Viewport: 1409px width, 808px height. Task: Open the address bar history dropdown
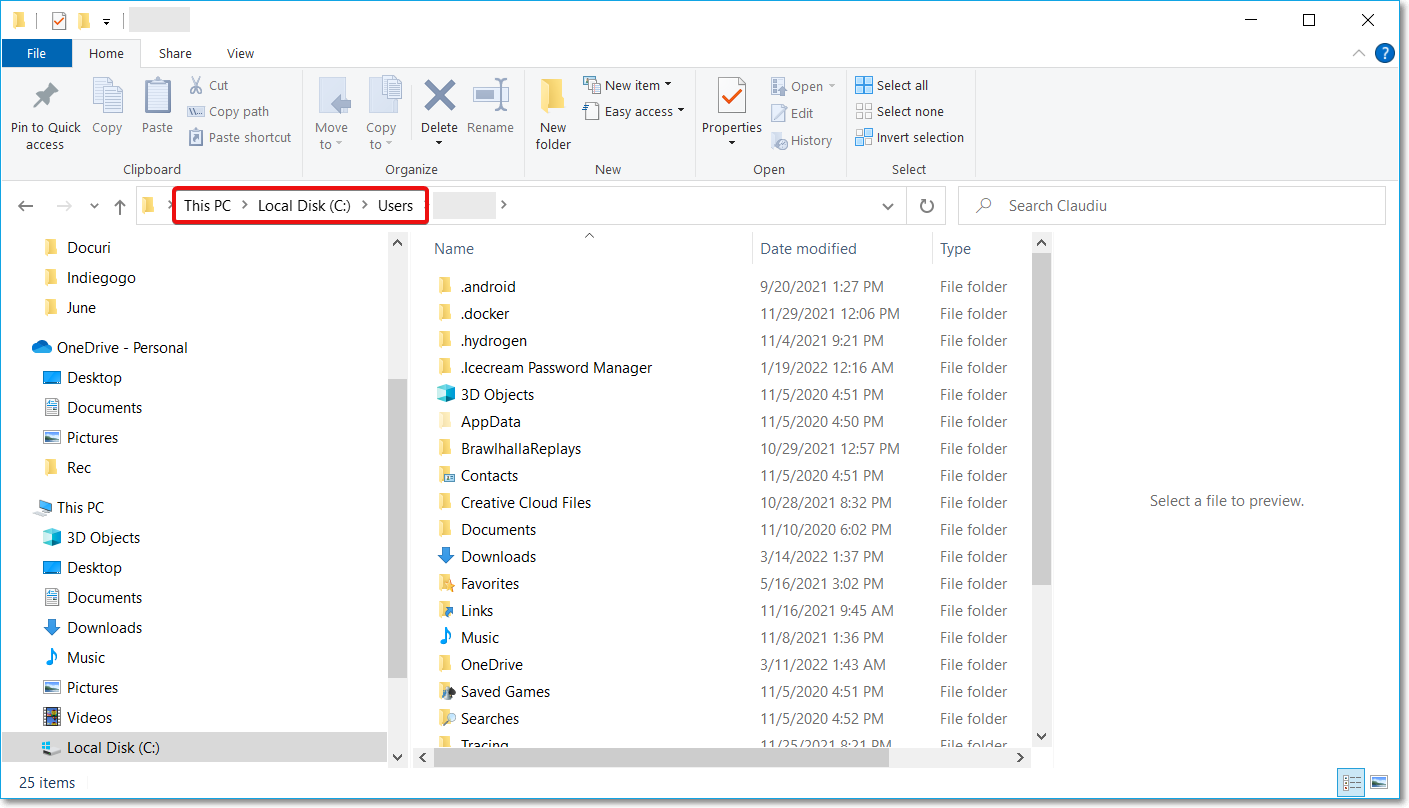tap(887, 206)
